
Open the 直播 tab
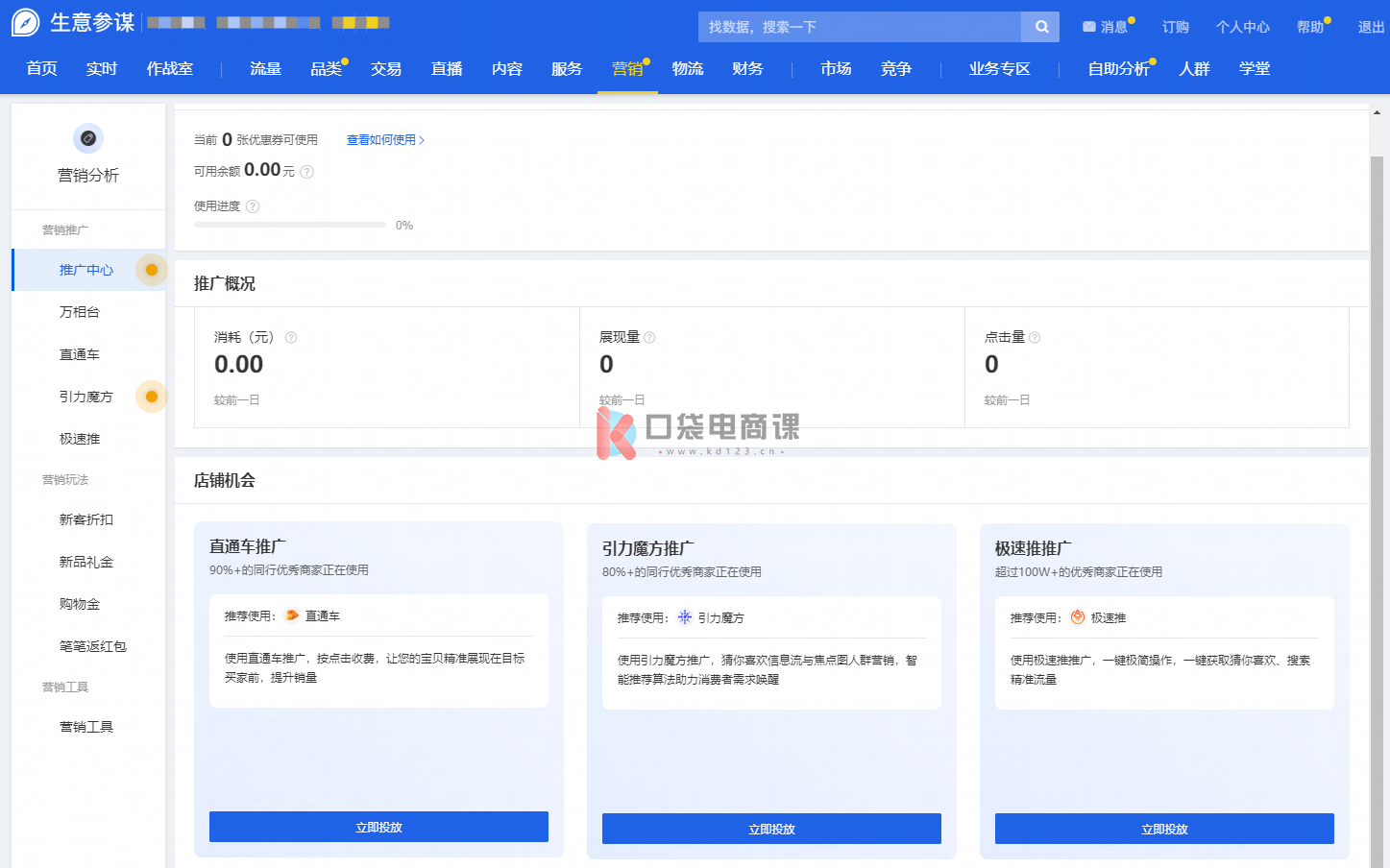coord(447,69)
